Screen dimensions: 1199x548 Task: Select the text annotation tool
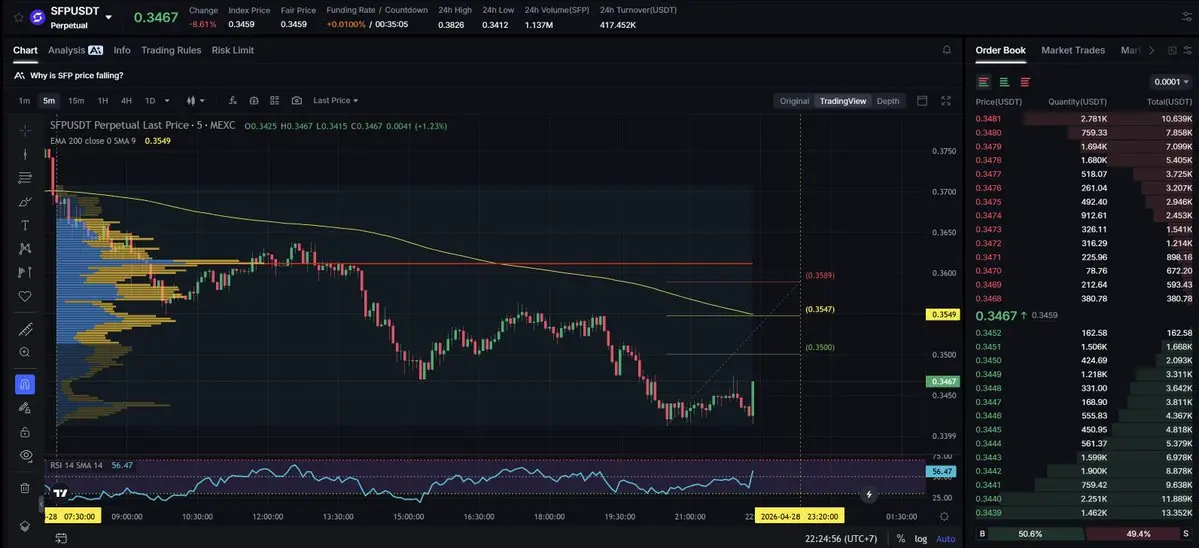click(x=24, y=225)
